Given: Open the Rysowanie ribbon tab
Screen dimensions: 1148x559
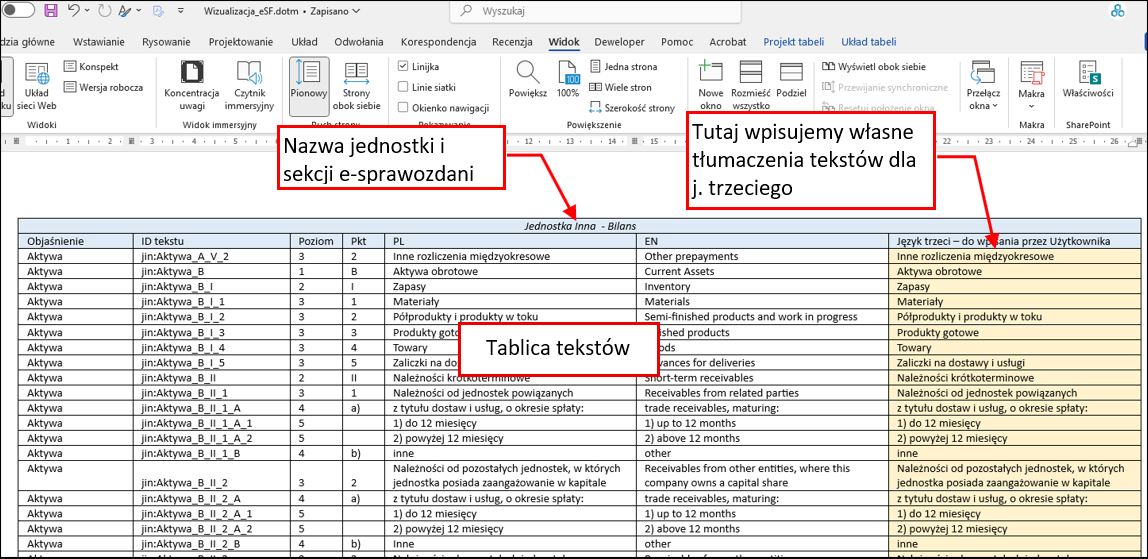Looking at the screenshot, I should click(166, 42).
